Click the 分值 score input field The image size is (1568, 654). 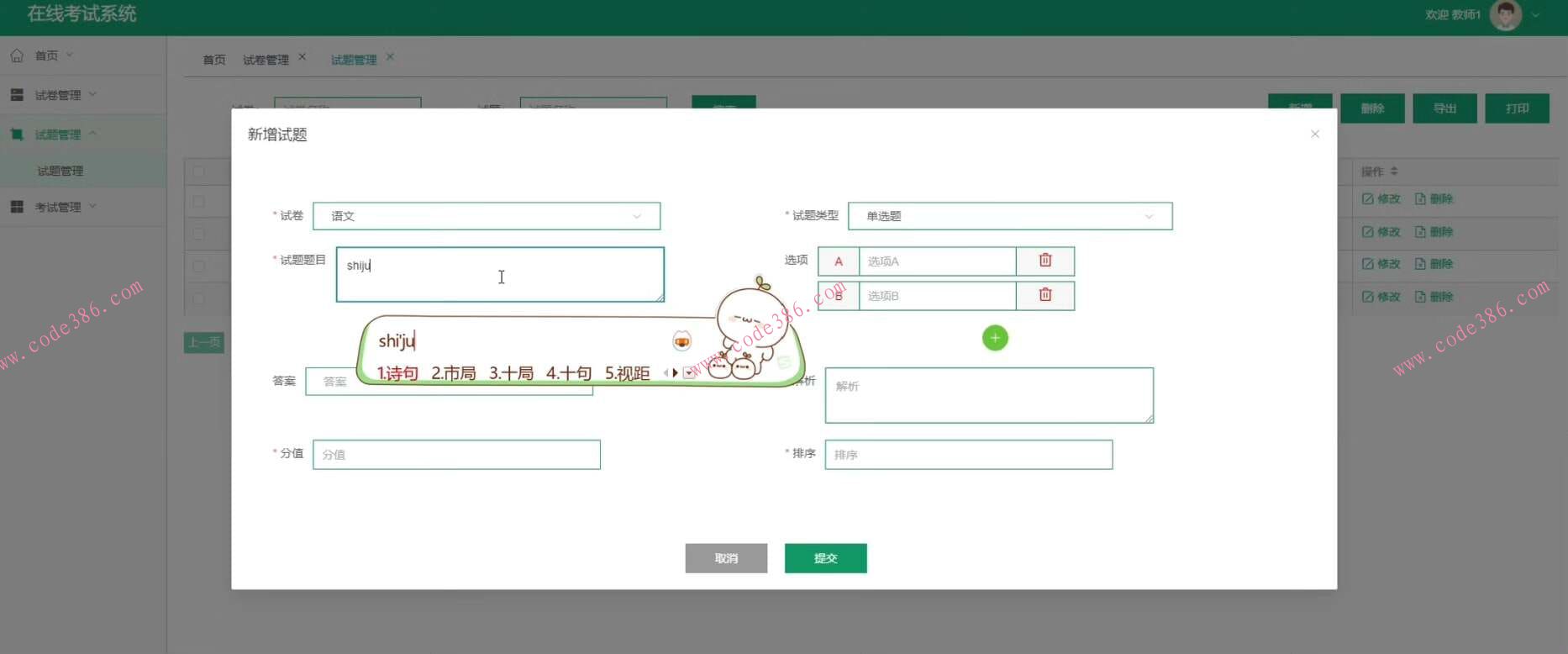point(456,455)
